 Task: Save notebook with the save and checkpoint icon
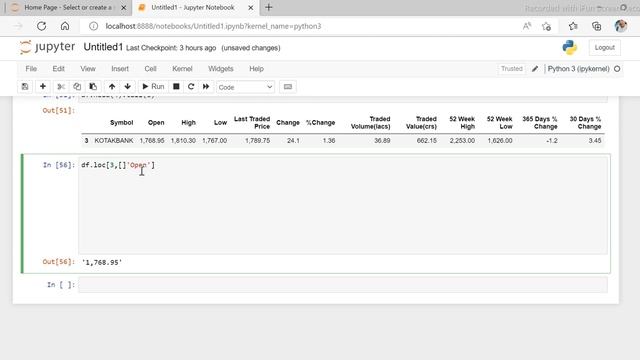[25, 87]
